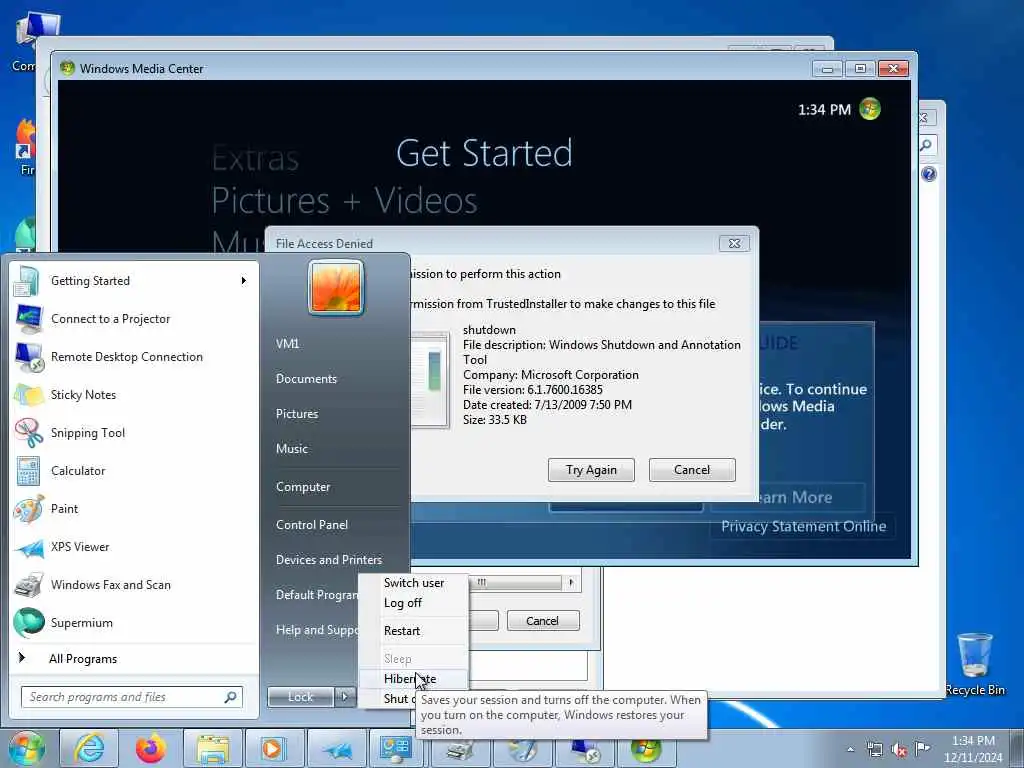Open Devices and Printers
This screenshot has width=1024, height=768.
329,560
